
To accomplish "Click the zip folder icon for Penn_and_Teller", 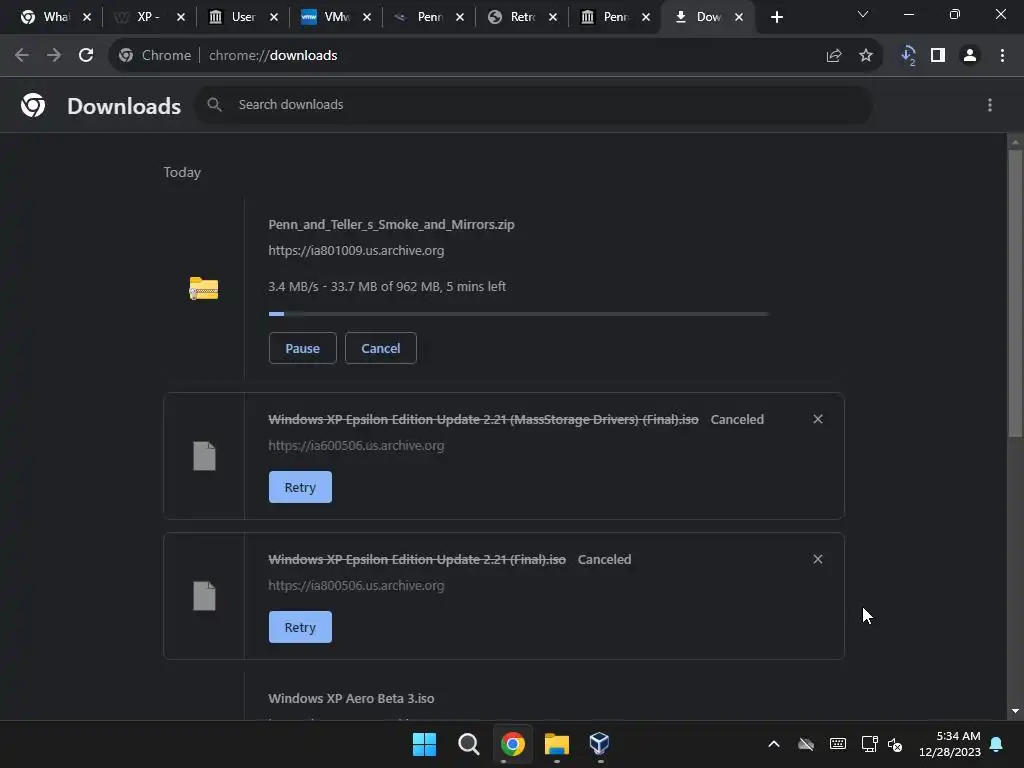I will coord(204,288).
